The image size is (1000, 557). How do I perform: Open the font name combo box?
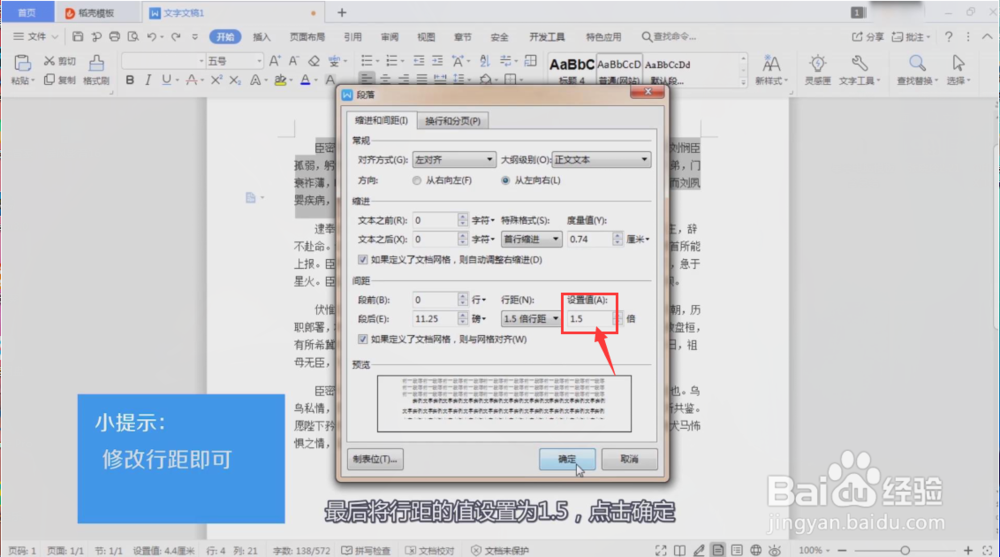coord(163,61)
